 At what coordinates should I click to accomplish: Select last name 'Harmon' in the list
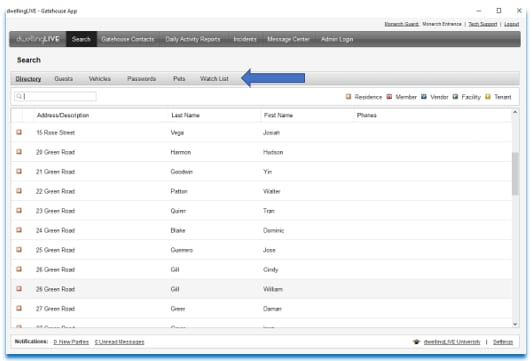[180, 152]
